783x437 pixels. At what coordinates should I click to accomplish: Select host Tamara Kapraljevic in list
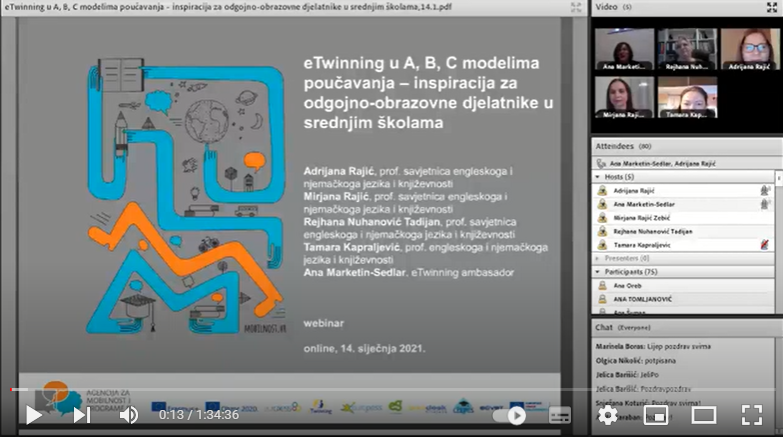(x=683, y=245)
